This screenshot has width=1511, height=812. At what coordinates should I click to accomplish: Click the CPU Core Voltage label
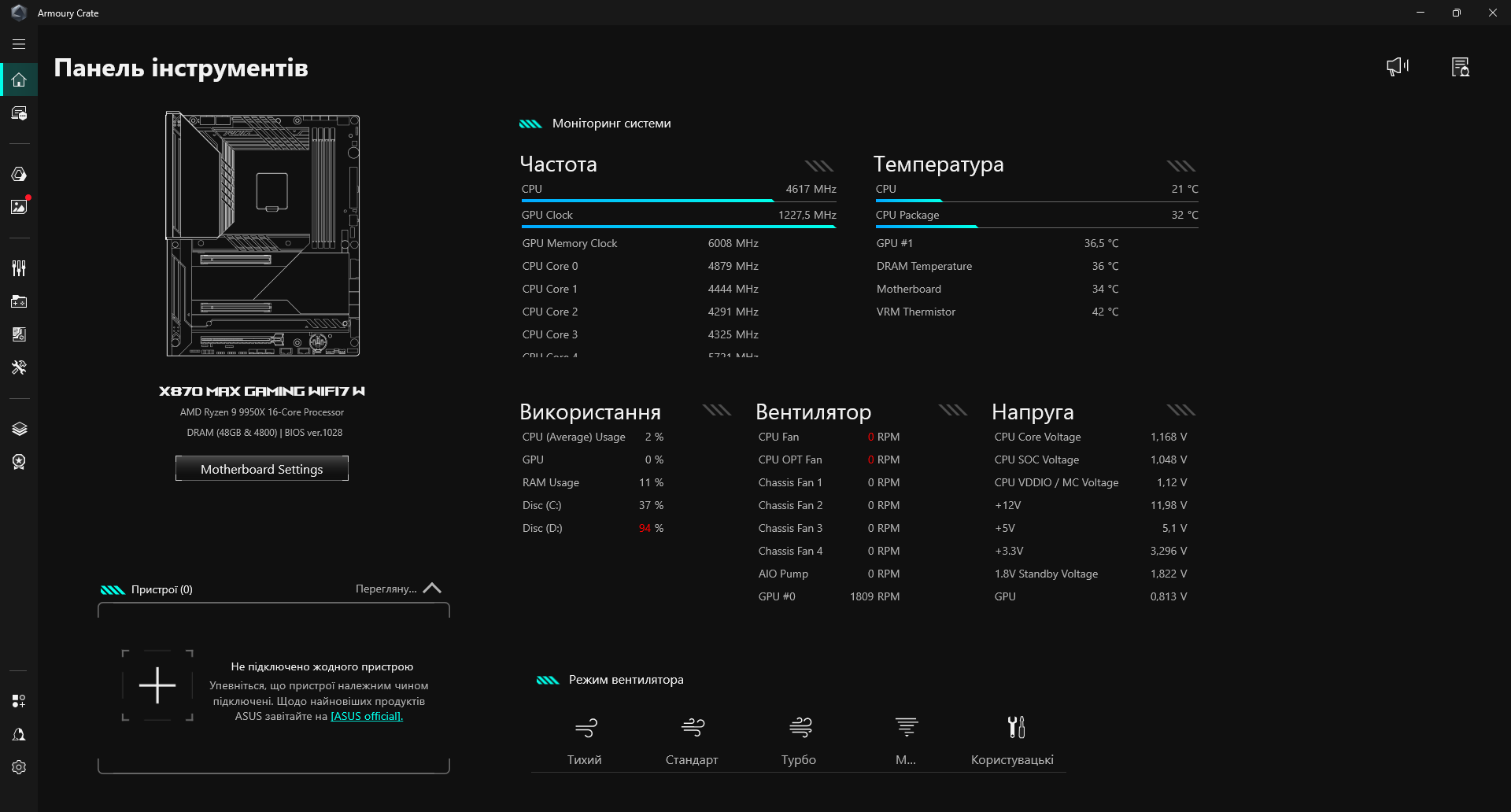tap(1037, 437)
